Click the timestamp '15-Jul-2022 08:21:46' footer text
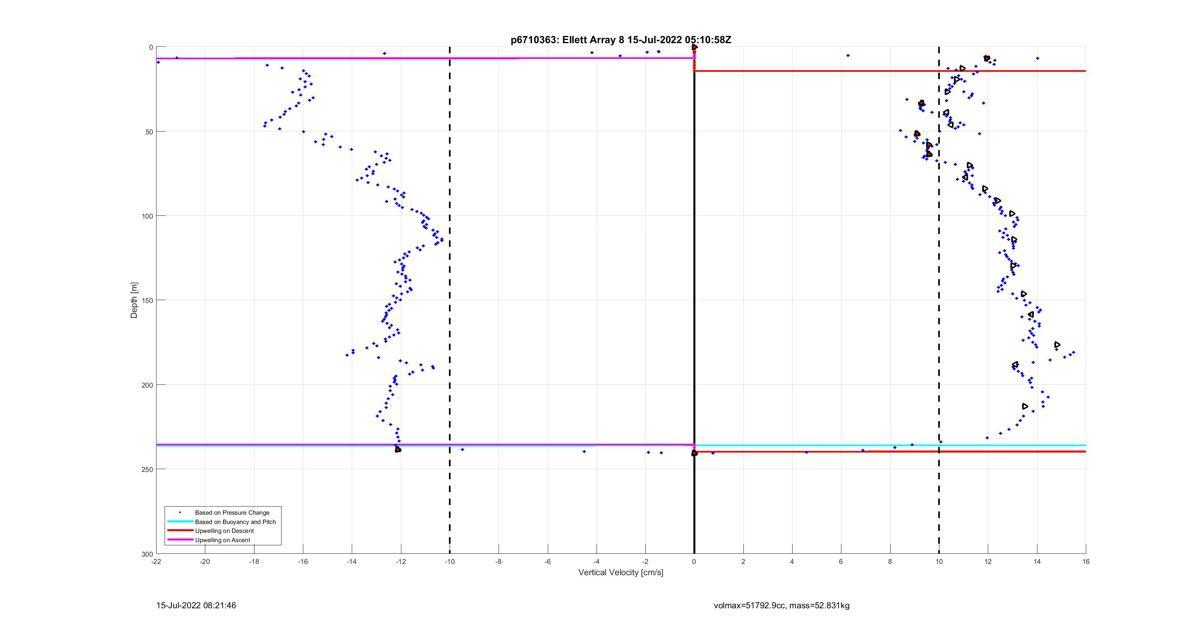 [196, 605]
